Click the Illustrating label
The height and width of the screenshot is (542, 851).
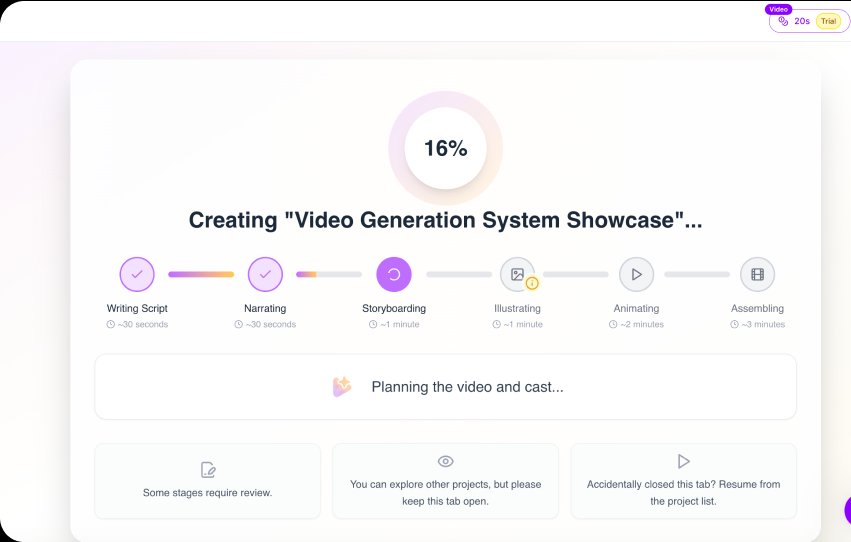[x=517, y=308]
